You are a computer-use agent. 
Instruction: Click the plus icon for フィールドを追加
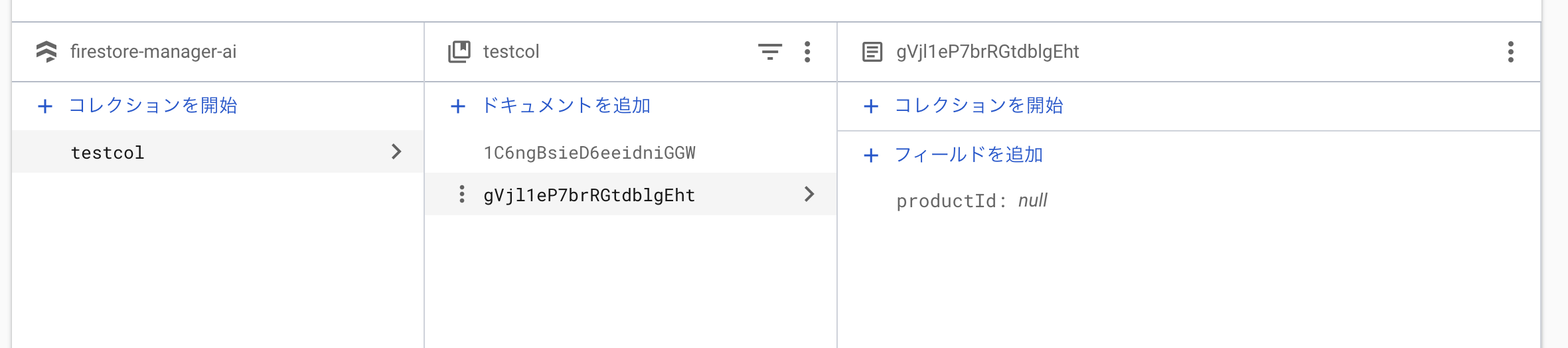point(871,155)
